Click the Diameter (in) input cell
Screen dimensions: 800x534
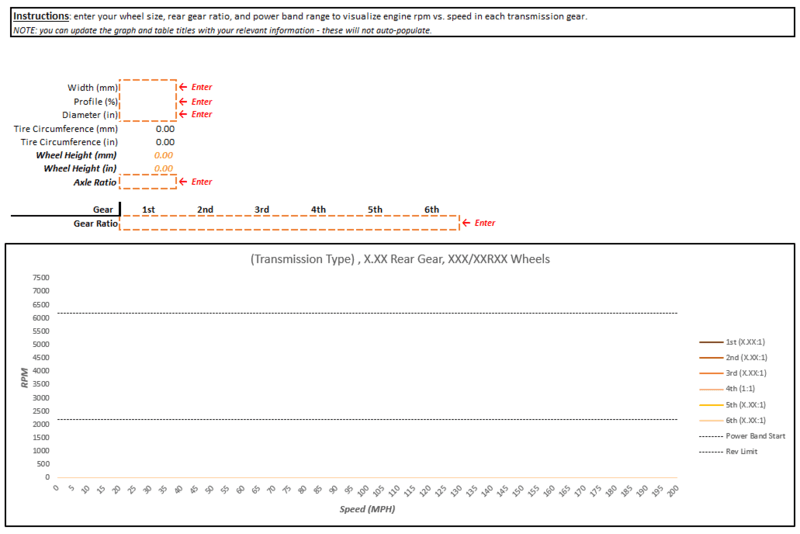pyautogui.click(x=148, y=114)
